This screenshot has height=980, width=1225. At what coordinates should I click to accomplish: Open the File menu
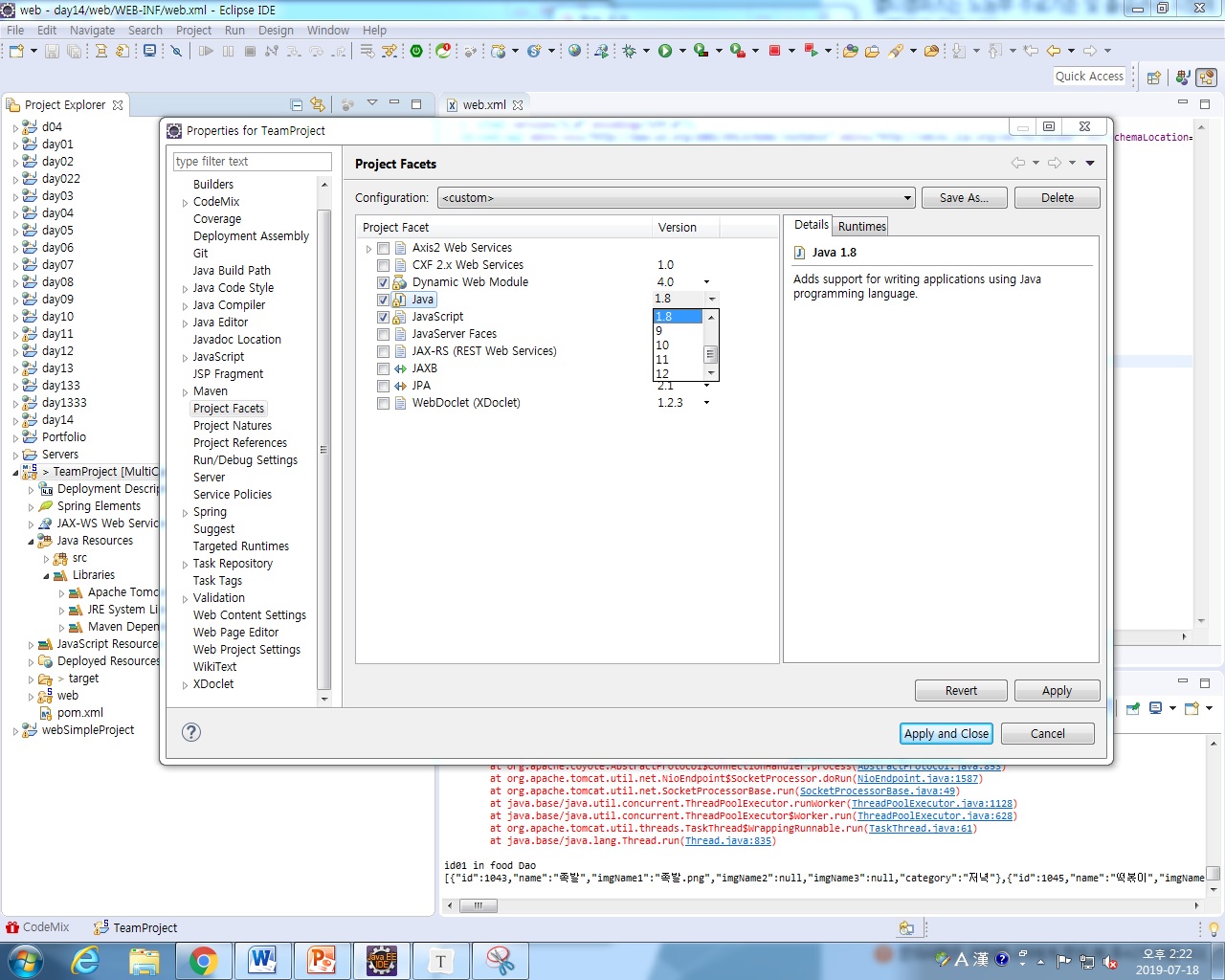15,30
